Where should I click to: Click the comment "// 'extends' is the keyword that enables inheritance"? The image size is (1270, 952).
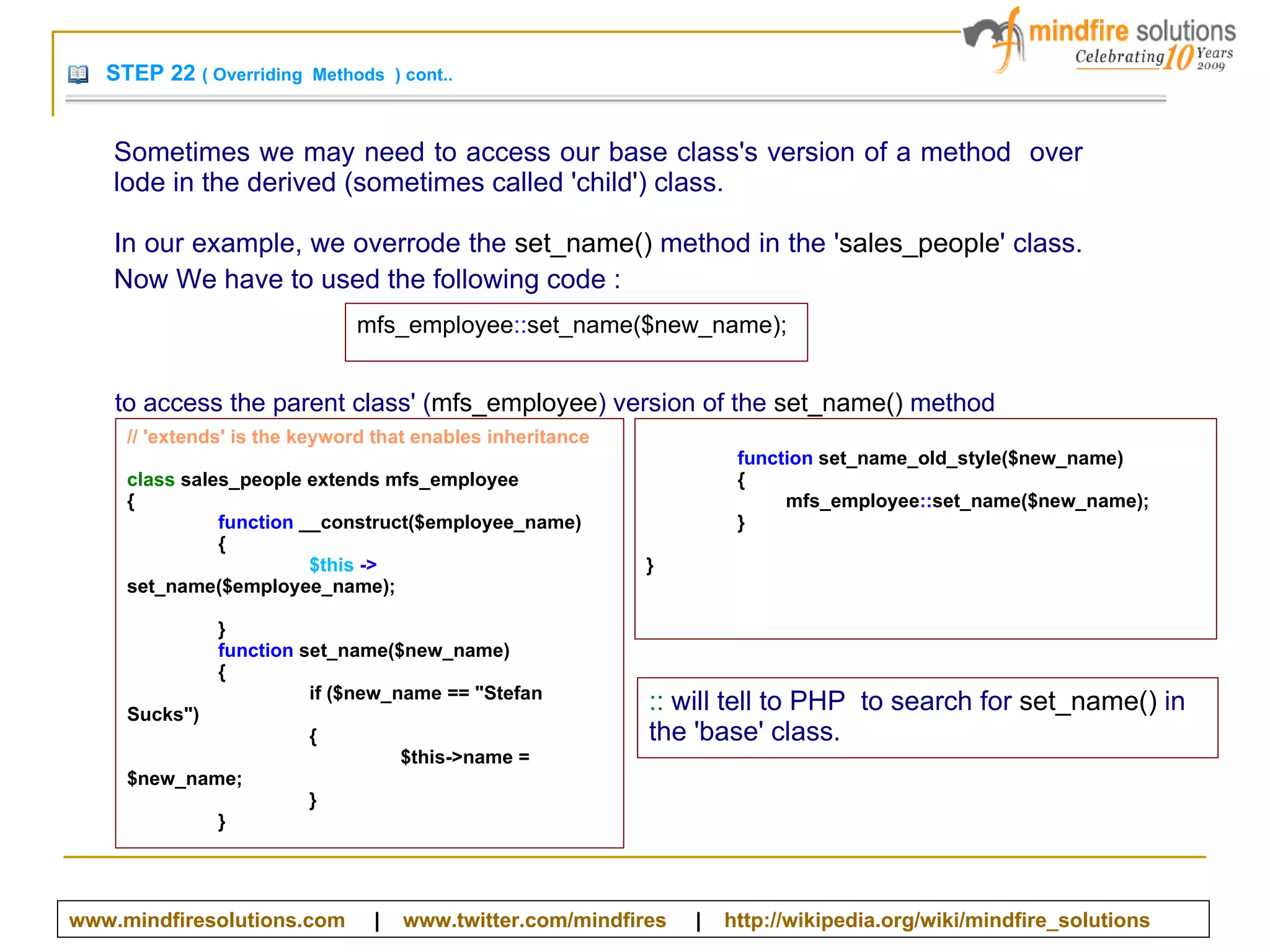click(358, 437)
